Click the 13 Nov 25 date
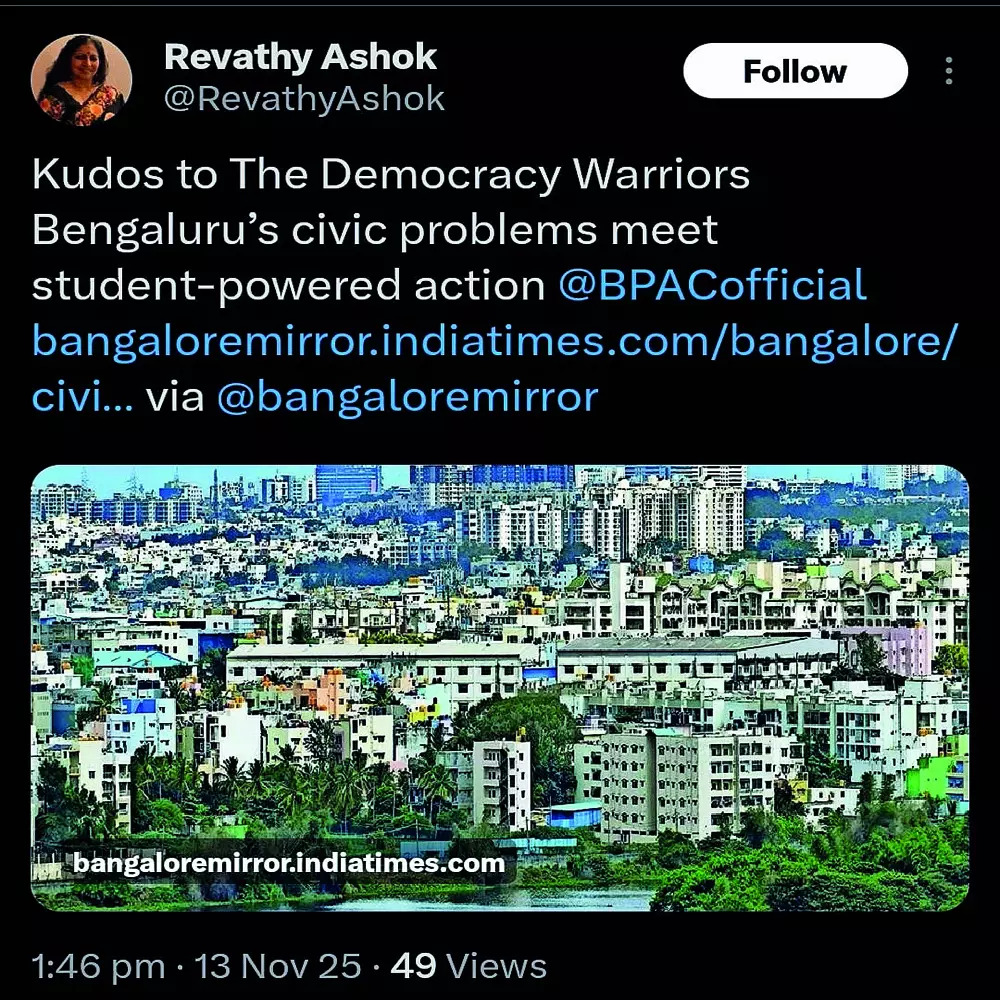Viewport: 1000px width, 1000px height. (x=277, y=966)
